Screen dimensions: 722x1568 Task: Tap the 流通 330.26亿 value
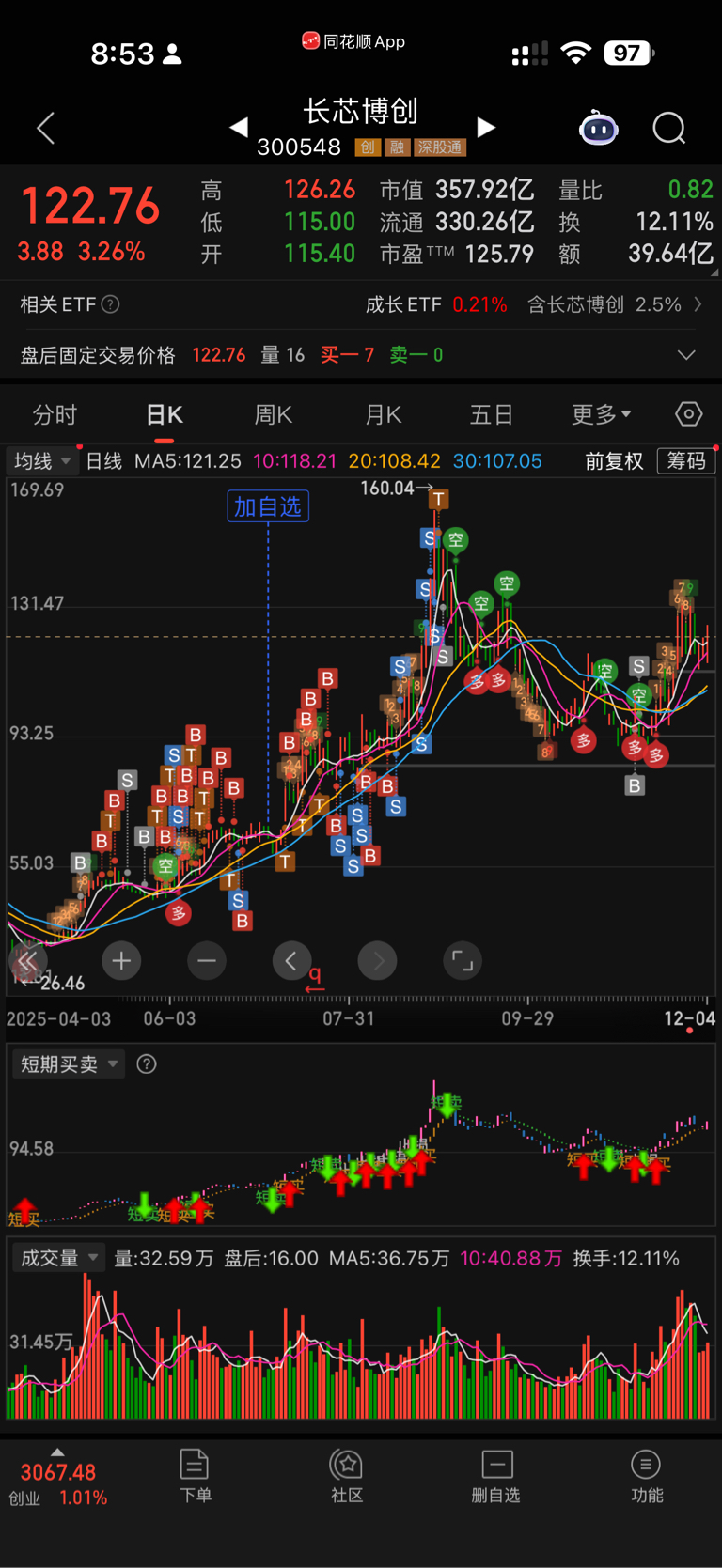457,222
